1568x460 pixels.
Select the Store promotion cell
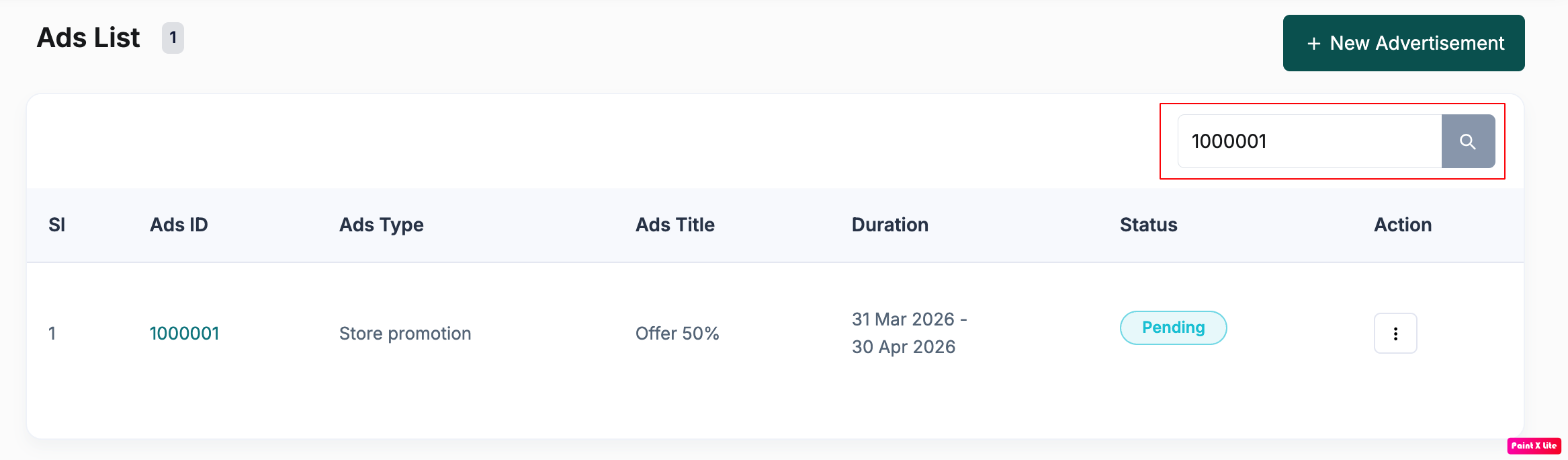pyautogui.click(x=405, y=334)
